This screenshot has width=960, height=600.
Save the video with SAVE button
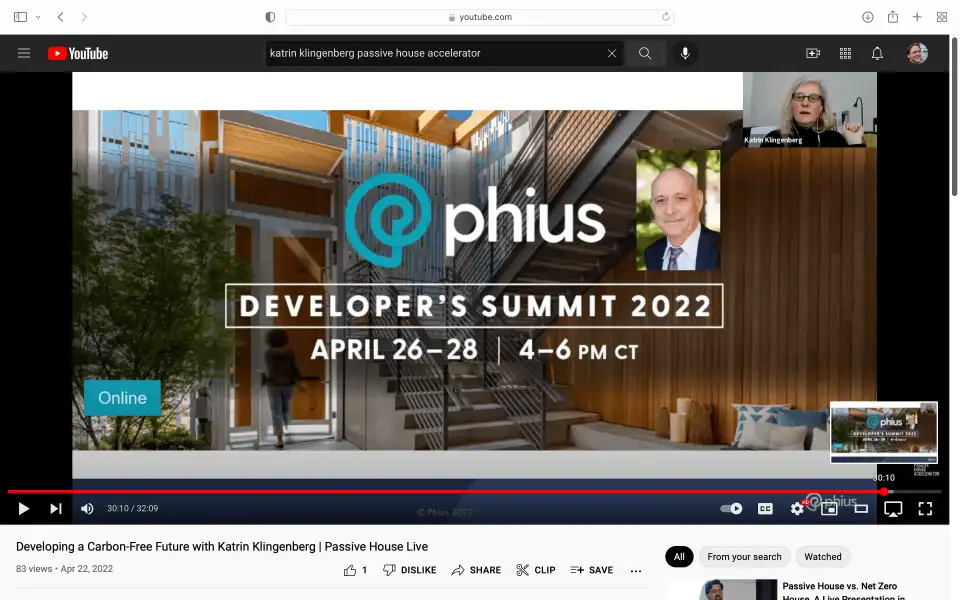(592, 570)
